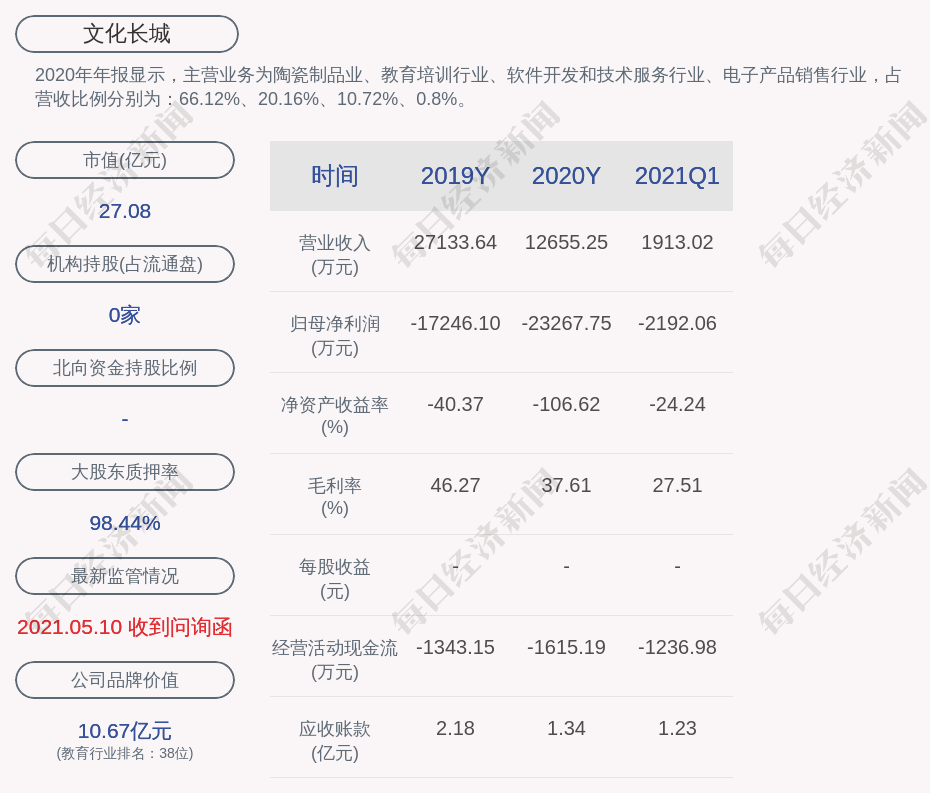Viewport: 930px width, 793px height.
Task: Click the cash flow cell -1236.98
Action: click(677, 647)
